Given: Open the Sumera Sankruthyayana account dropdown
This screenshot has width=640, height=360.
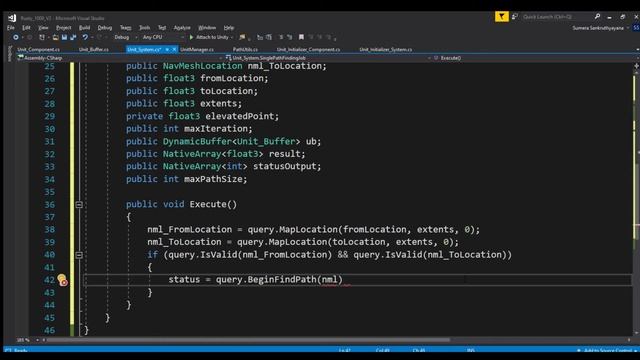Looking at the screenshot, I should point(600,28).
